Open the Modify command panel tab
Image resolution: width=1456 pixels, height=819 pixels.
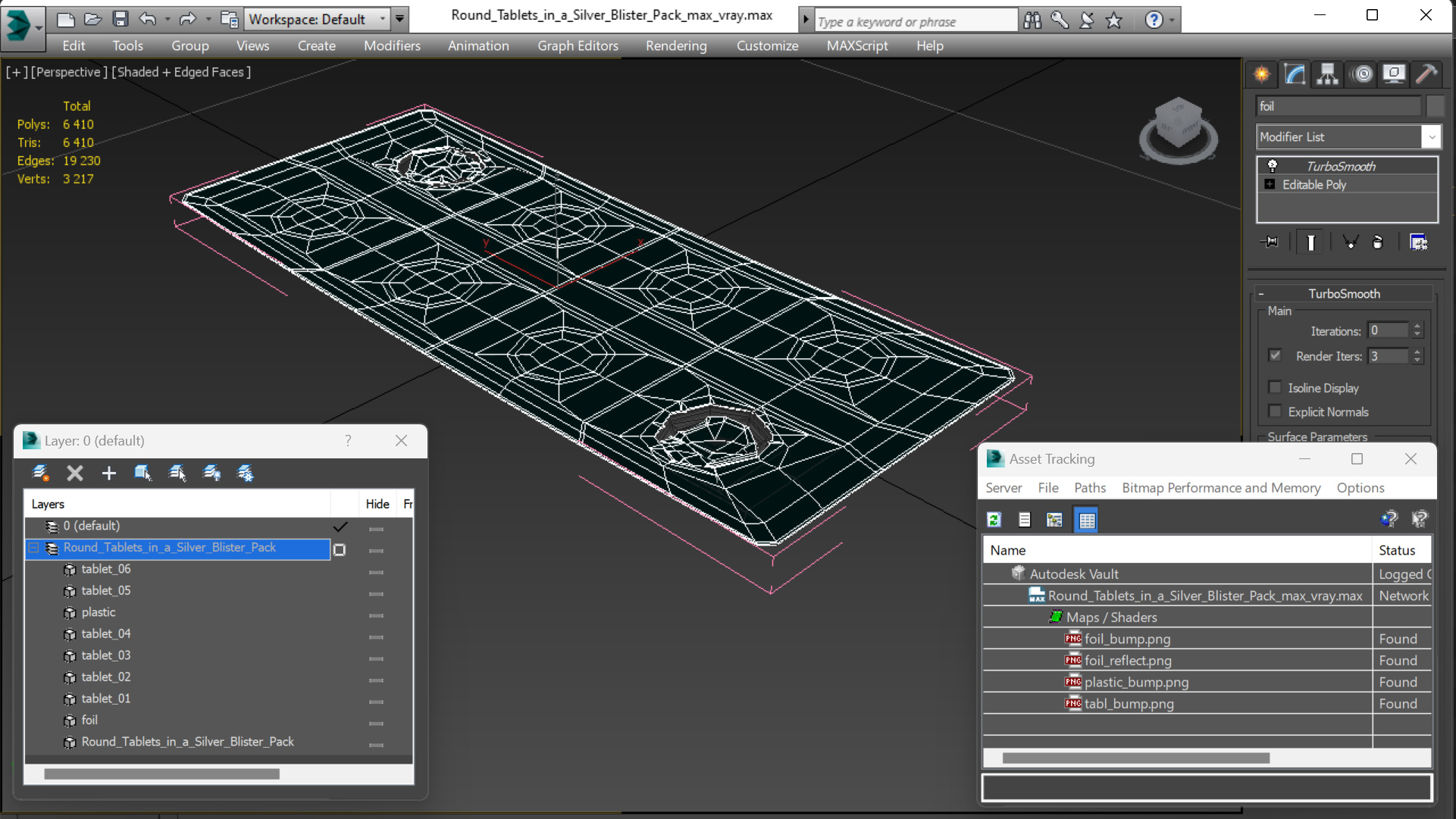coord(1295,74)
